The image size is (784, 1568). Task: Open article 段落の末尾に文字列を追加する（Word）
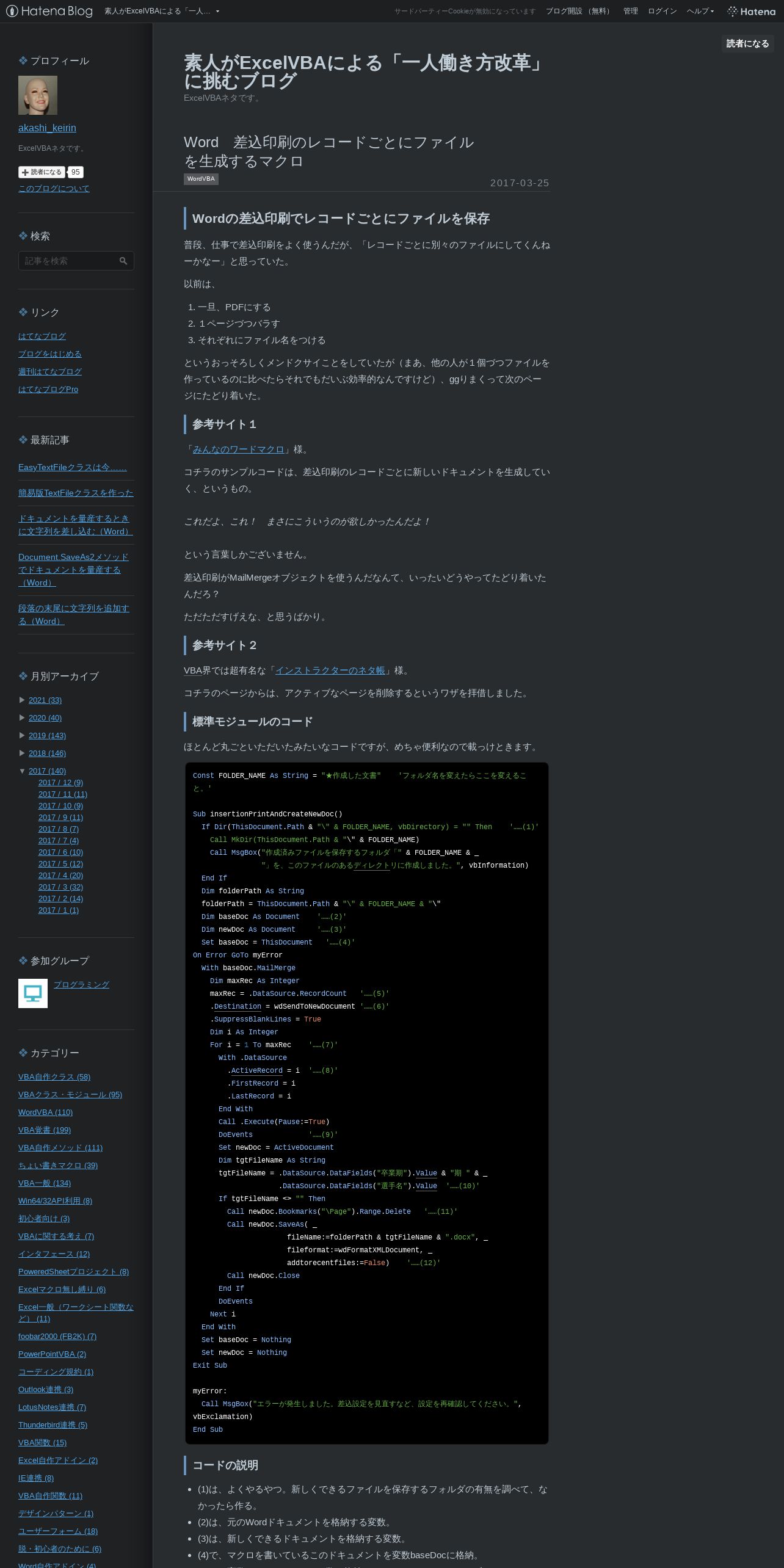74,614
